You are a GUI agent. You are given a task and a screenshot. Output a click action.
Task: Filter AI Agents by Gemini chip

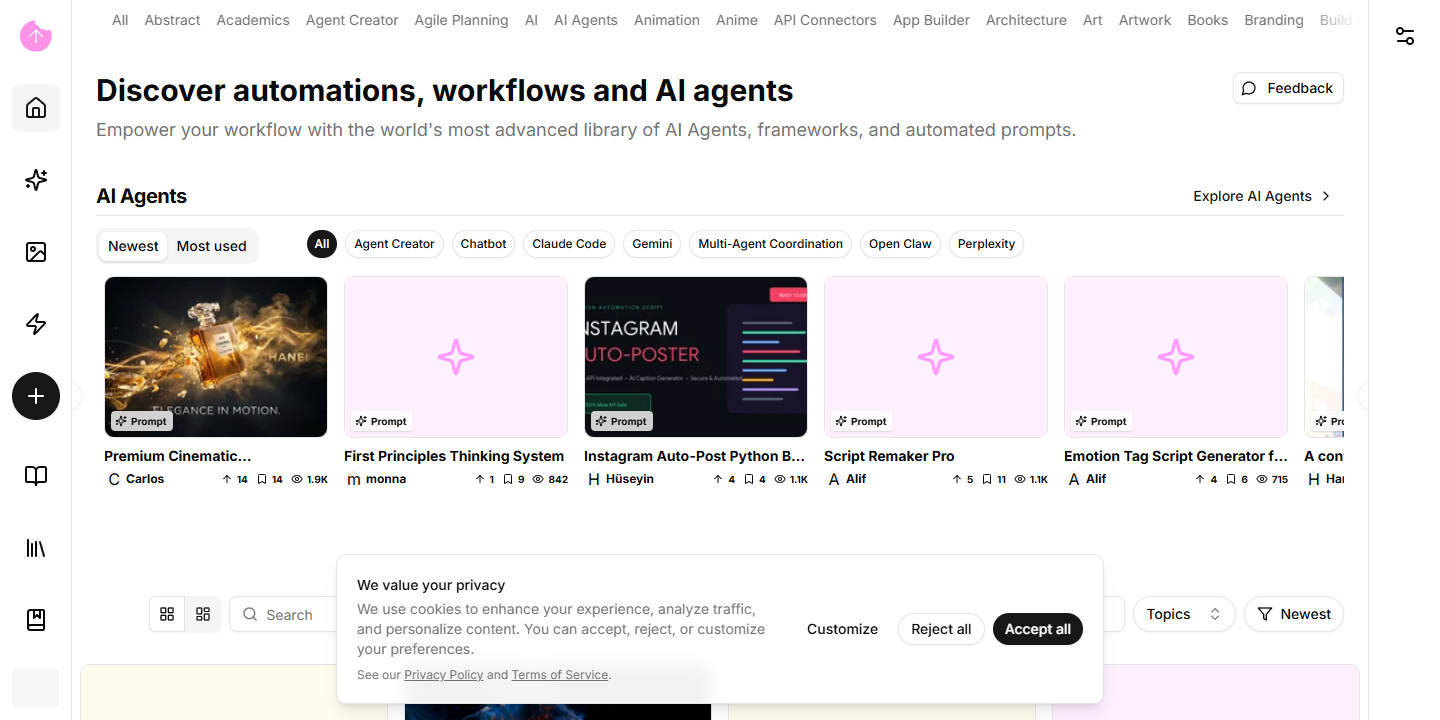[652, 244]
